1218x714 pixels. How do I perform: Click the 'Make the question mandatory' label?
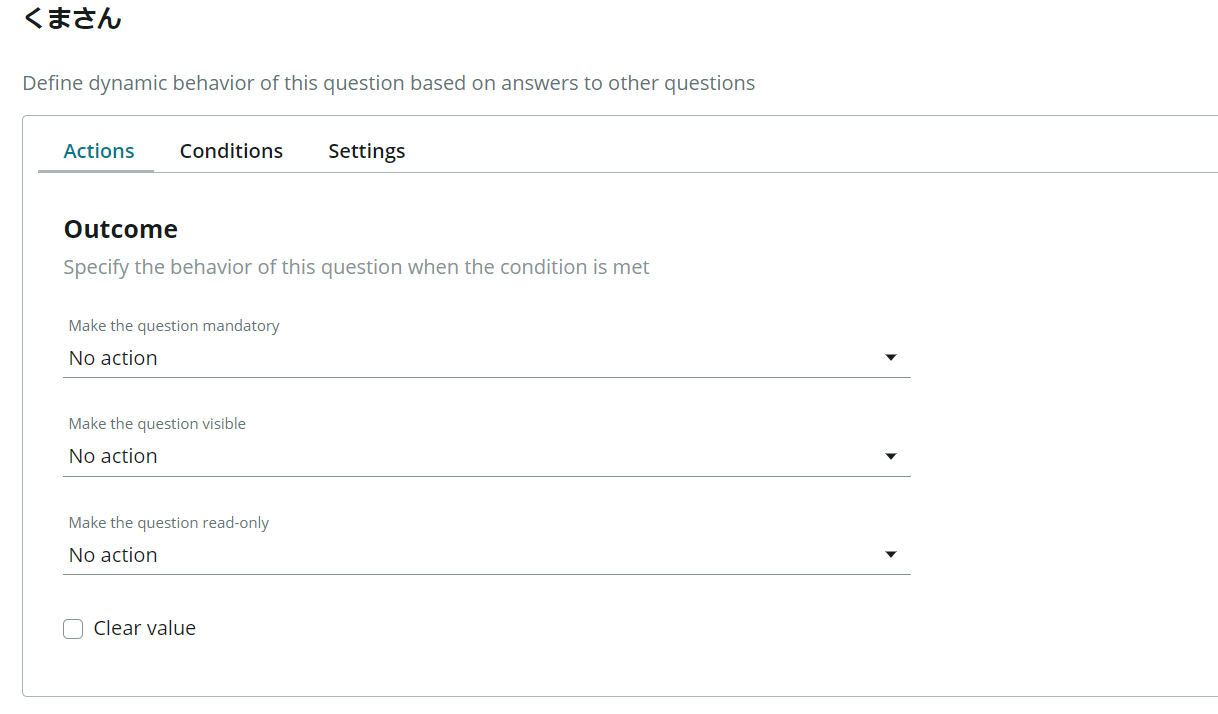174,326
